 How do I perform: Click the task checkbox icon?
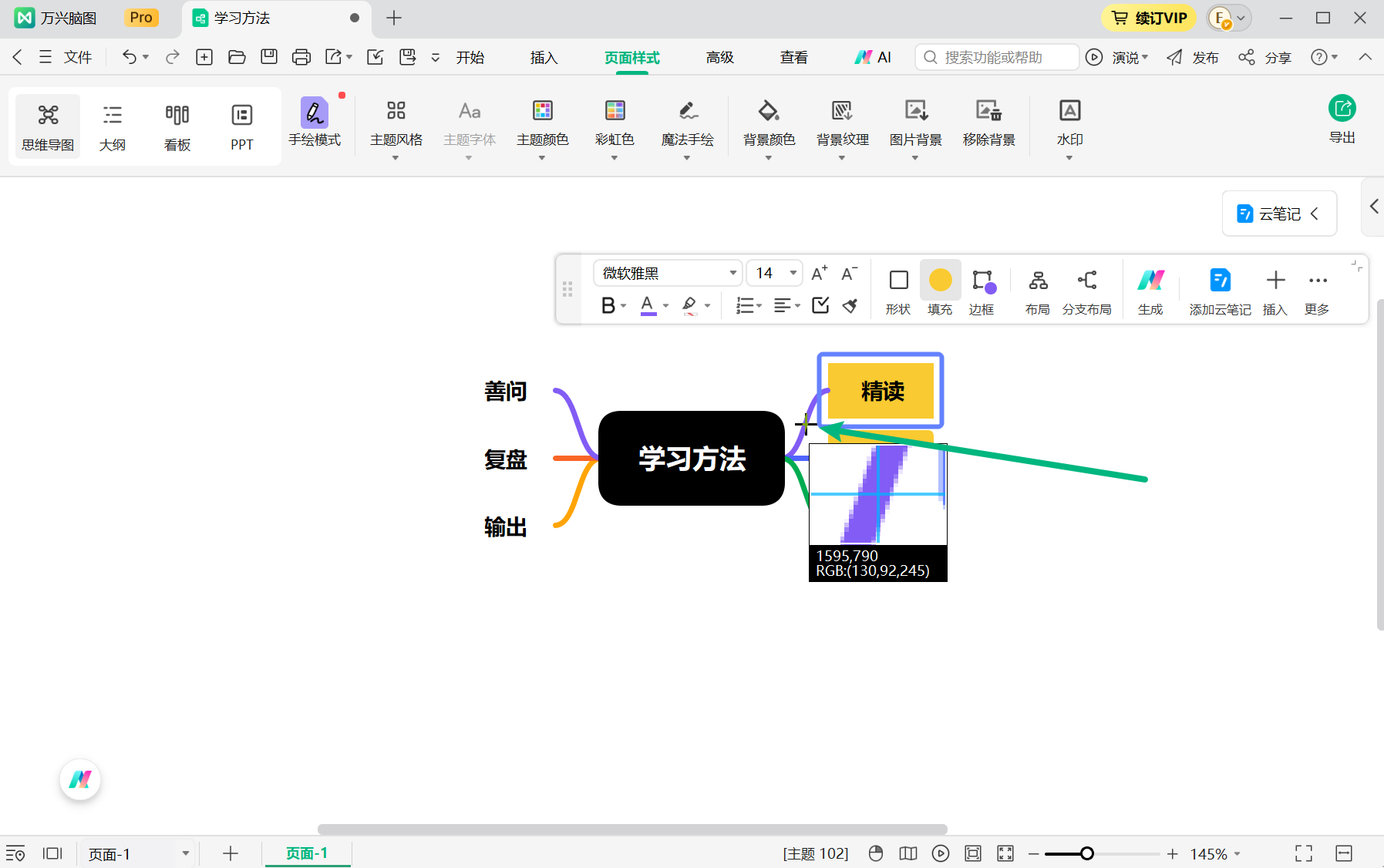pos(820,305)
